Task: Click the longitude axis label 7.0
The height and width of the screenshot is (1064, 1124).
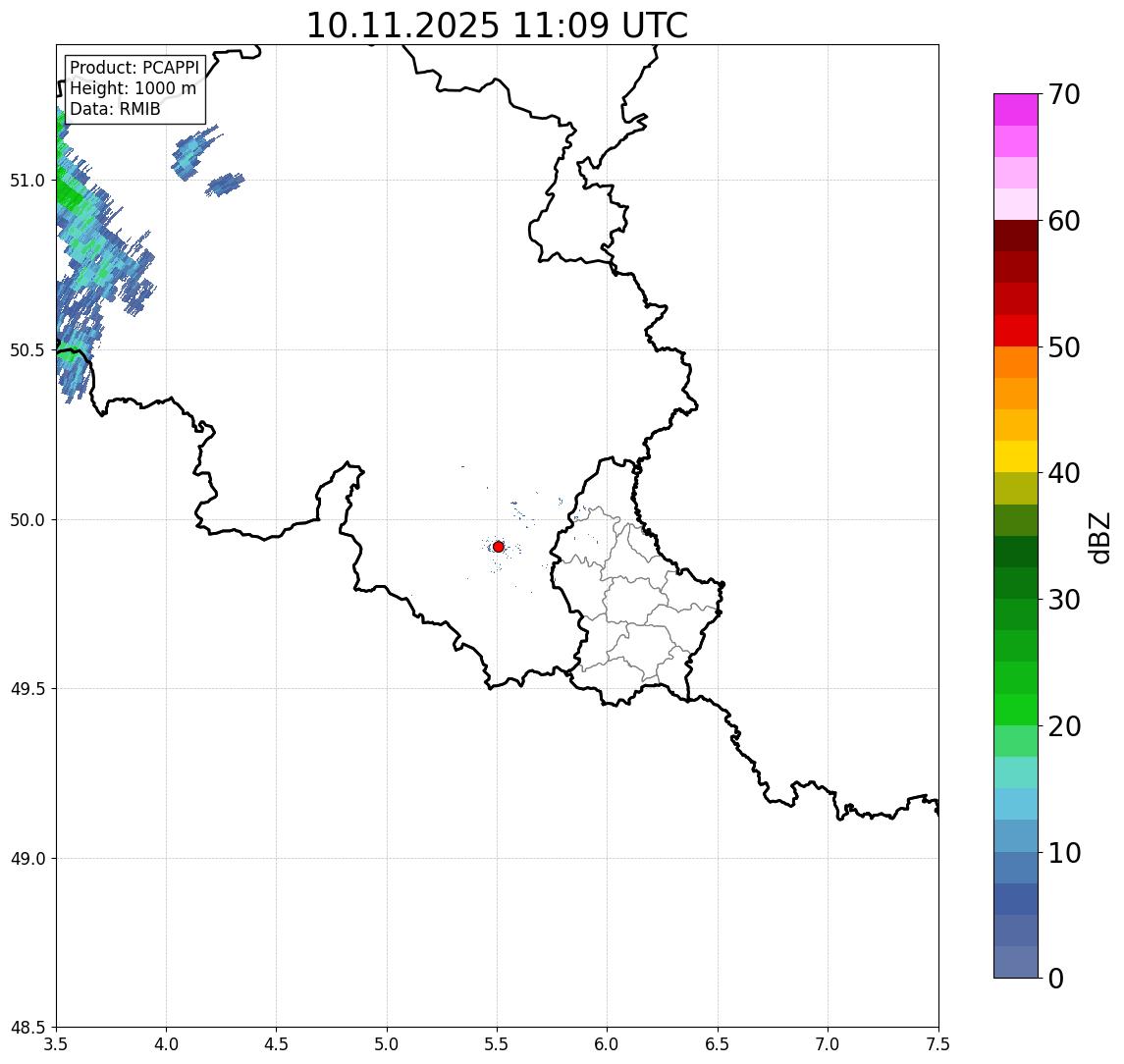Action: (x=828, y=1044)
